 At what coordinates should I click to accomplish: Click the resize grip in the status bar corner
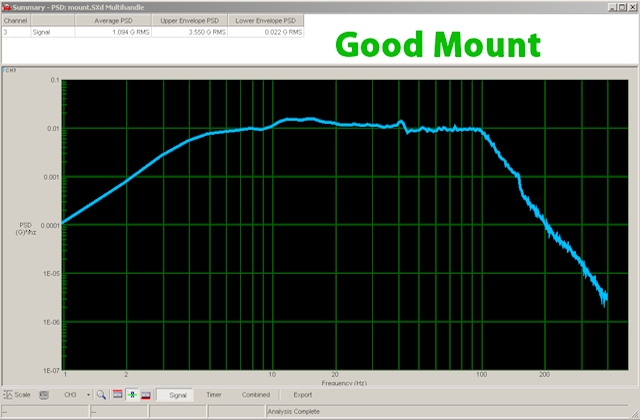coord(635,414)
